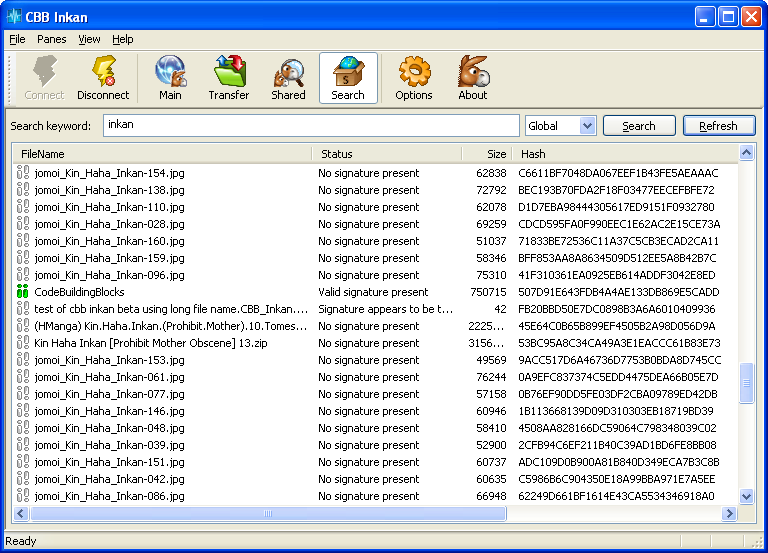
Task: Click icon beside test of cbb inkan beta
Action: [23, 309]
